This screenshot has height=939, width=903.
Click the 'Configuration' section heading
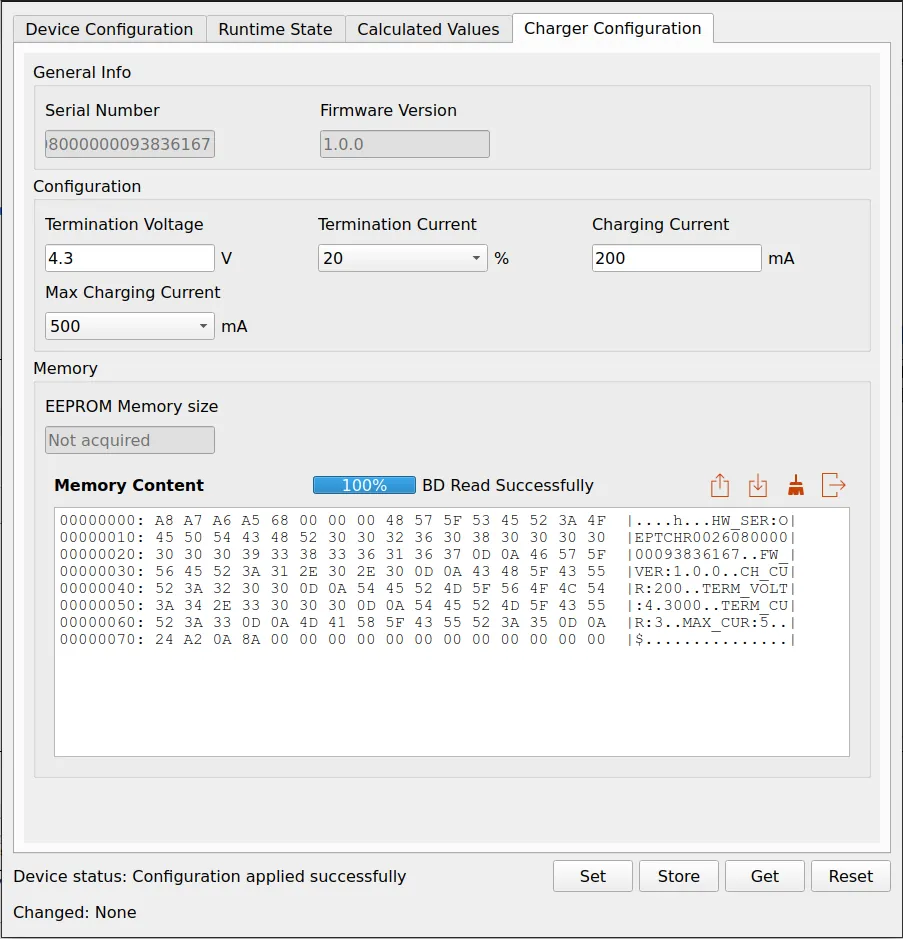pyautogui.click(x=87, y=186)
